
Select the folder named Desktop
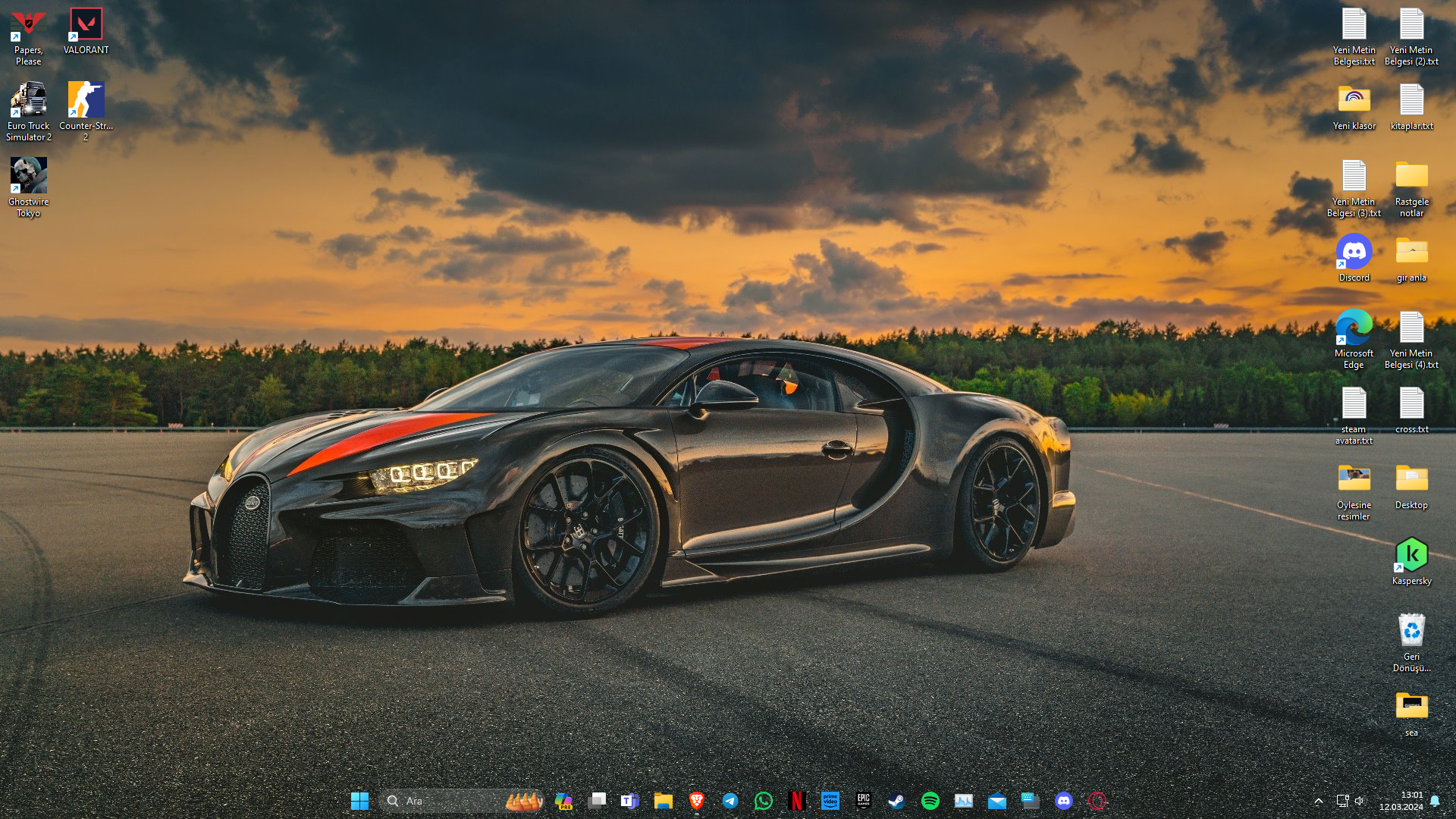1411,486
